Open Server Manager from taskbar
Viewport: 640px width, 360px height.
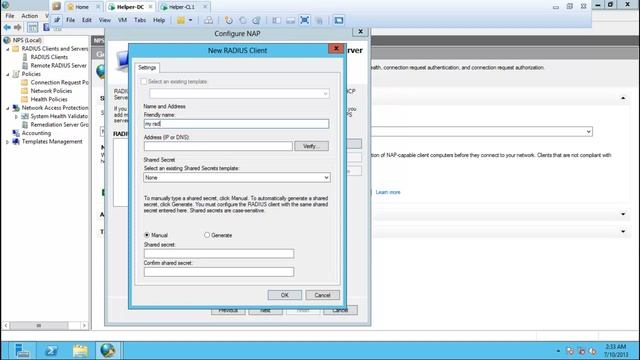pyautogui.click(x=21, y=351)
